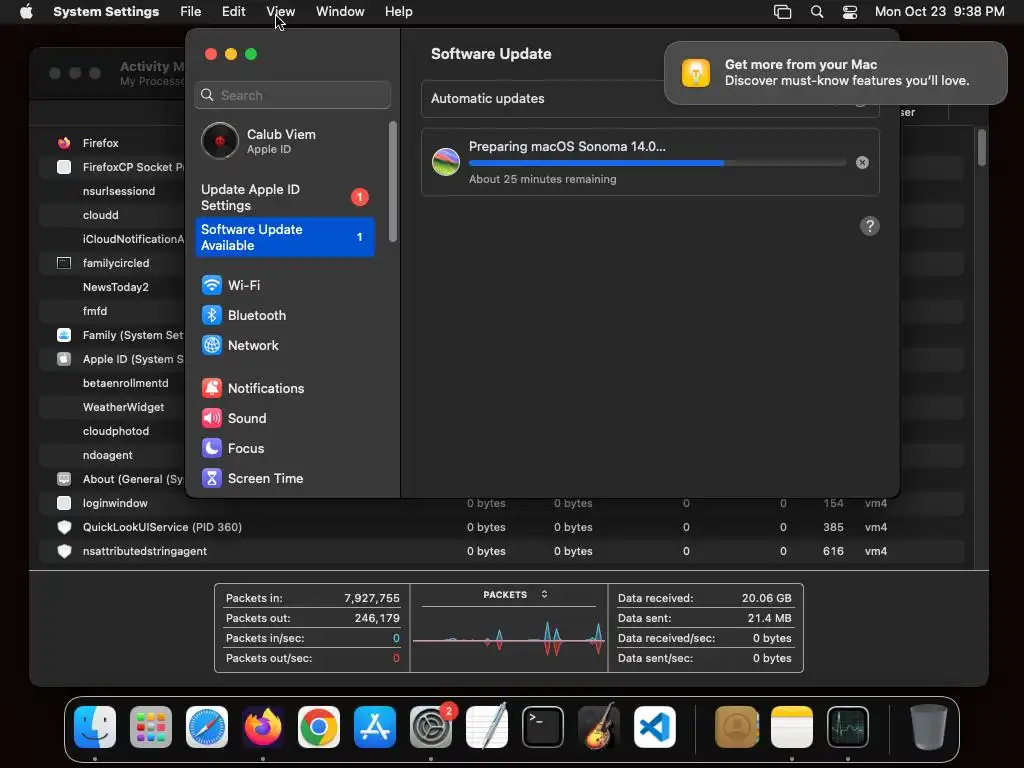Select cloudd process in Activity Monitor
This screenshot has height=768, width=1024.
(111, 216)
